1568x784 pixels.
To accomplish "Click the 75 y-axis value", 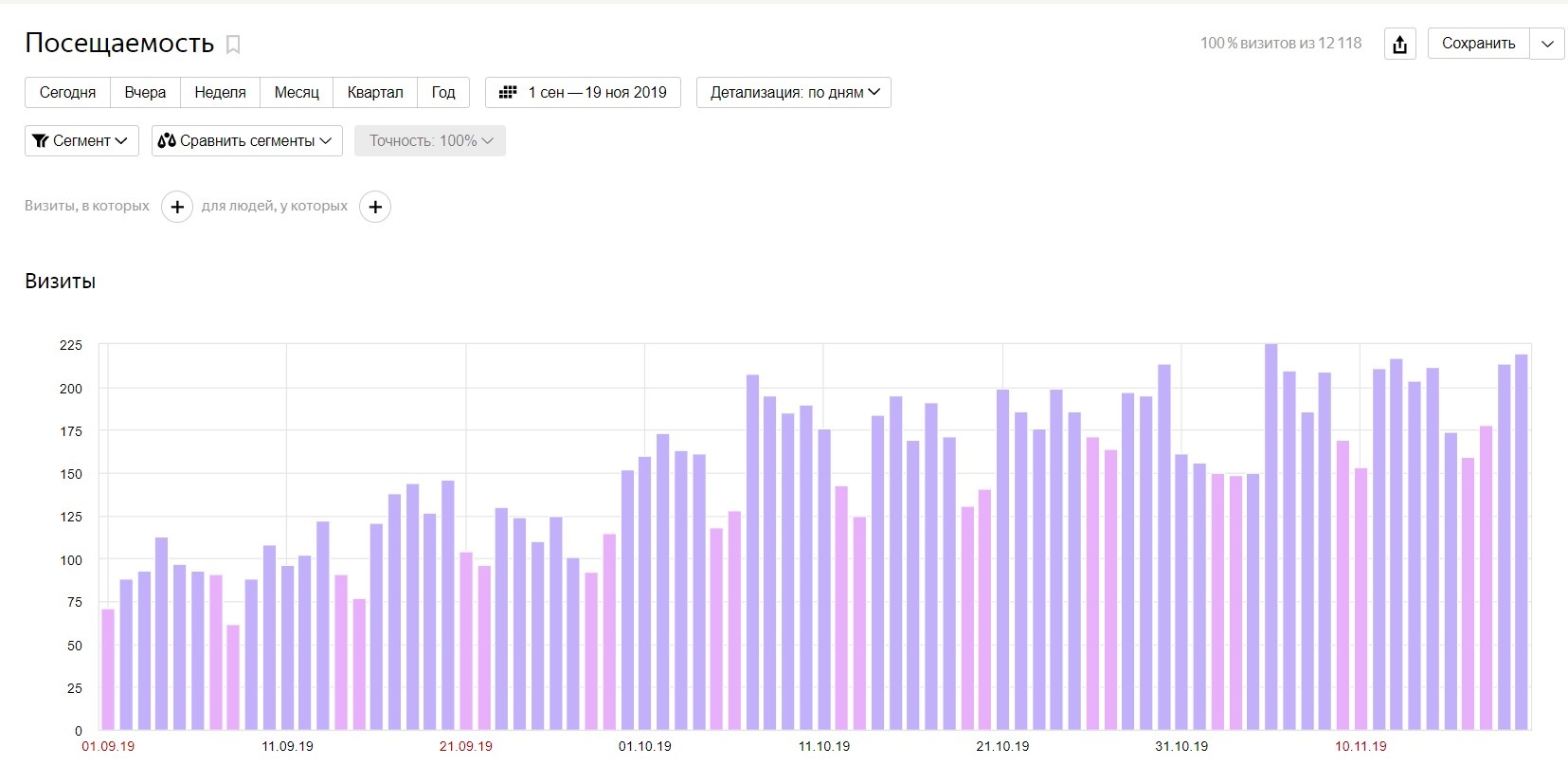I will pos(75,602).
